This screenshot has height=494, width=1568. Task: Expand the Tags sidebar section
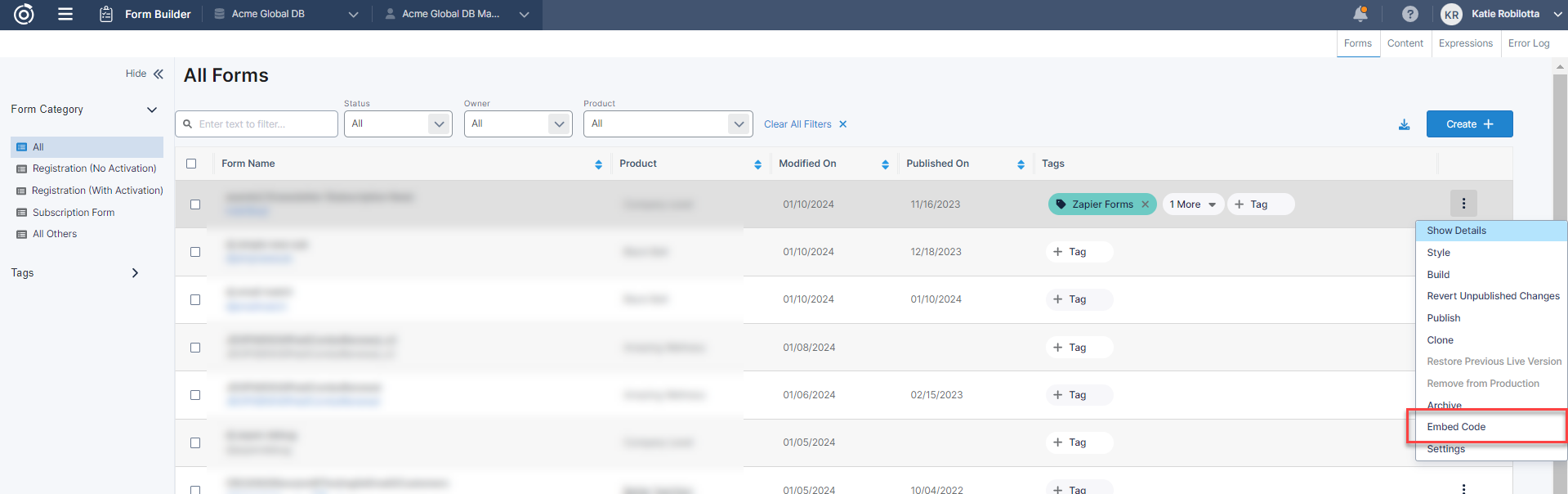(x=135, y=273)
